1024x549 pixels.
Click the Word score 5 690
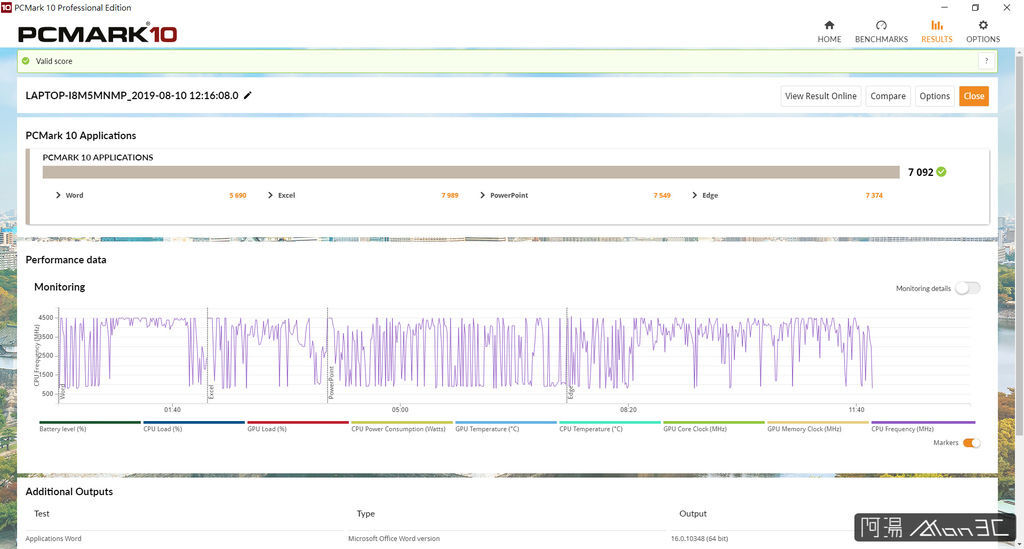238,195
